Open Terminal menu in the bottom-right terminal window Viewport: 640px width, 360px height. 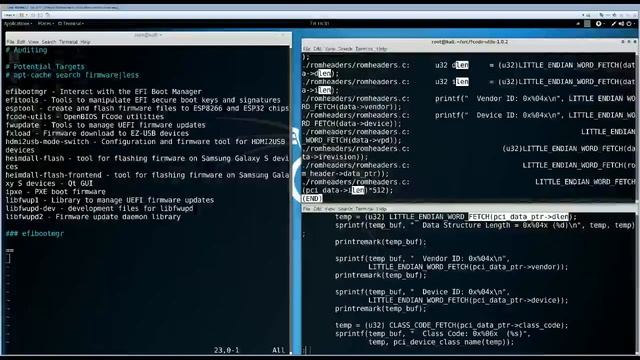[x=364, y=209]
